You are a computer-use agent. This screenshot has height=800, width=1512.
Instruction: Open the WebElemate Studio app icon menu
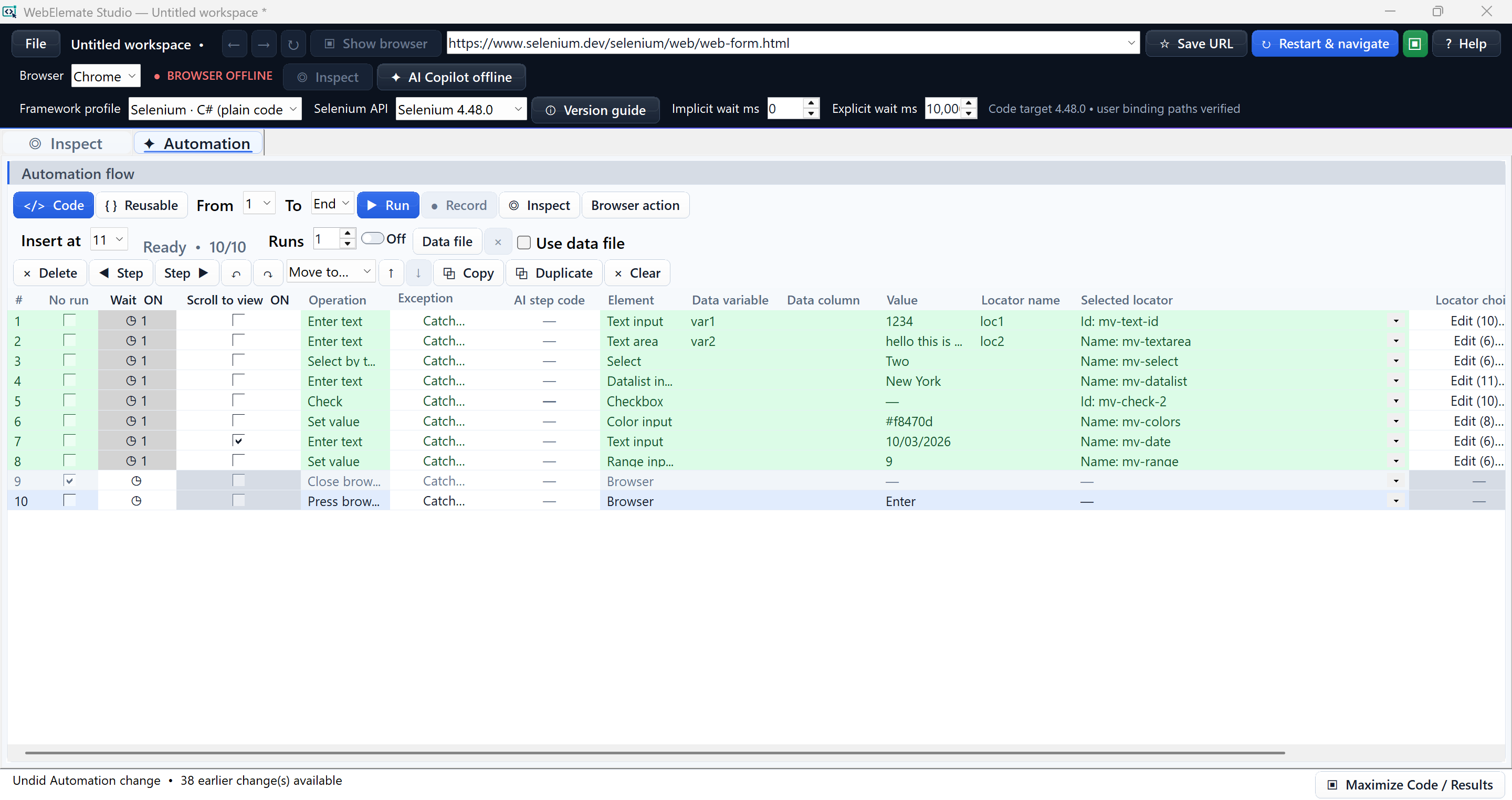pyautogui.click(x=9, y=12)
